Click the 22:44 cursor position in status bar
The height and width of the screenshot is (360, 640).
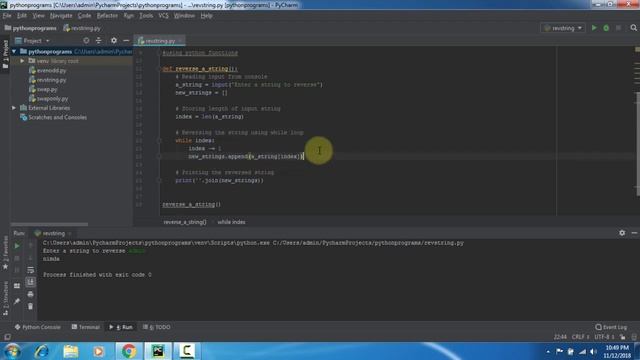click(560, 337)
